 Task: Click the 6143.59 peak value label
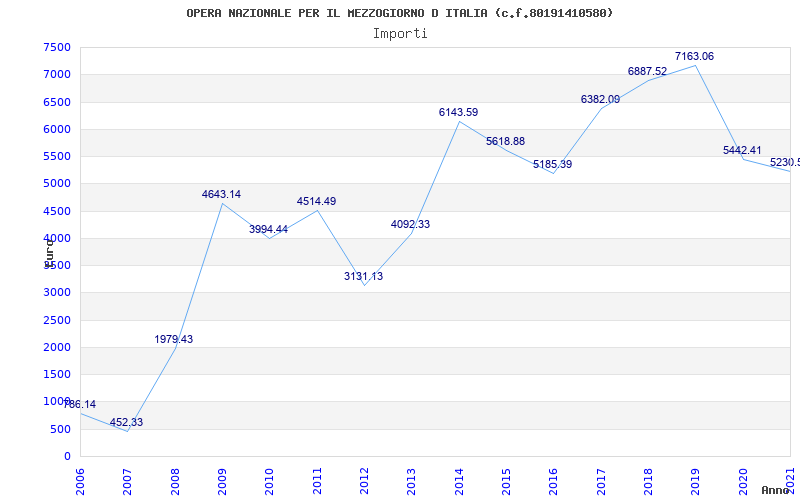point(459,112)
